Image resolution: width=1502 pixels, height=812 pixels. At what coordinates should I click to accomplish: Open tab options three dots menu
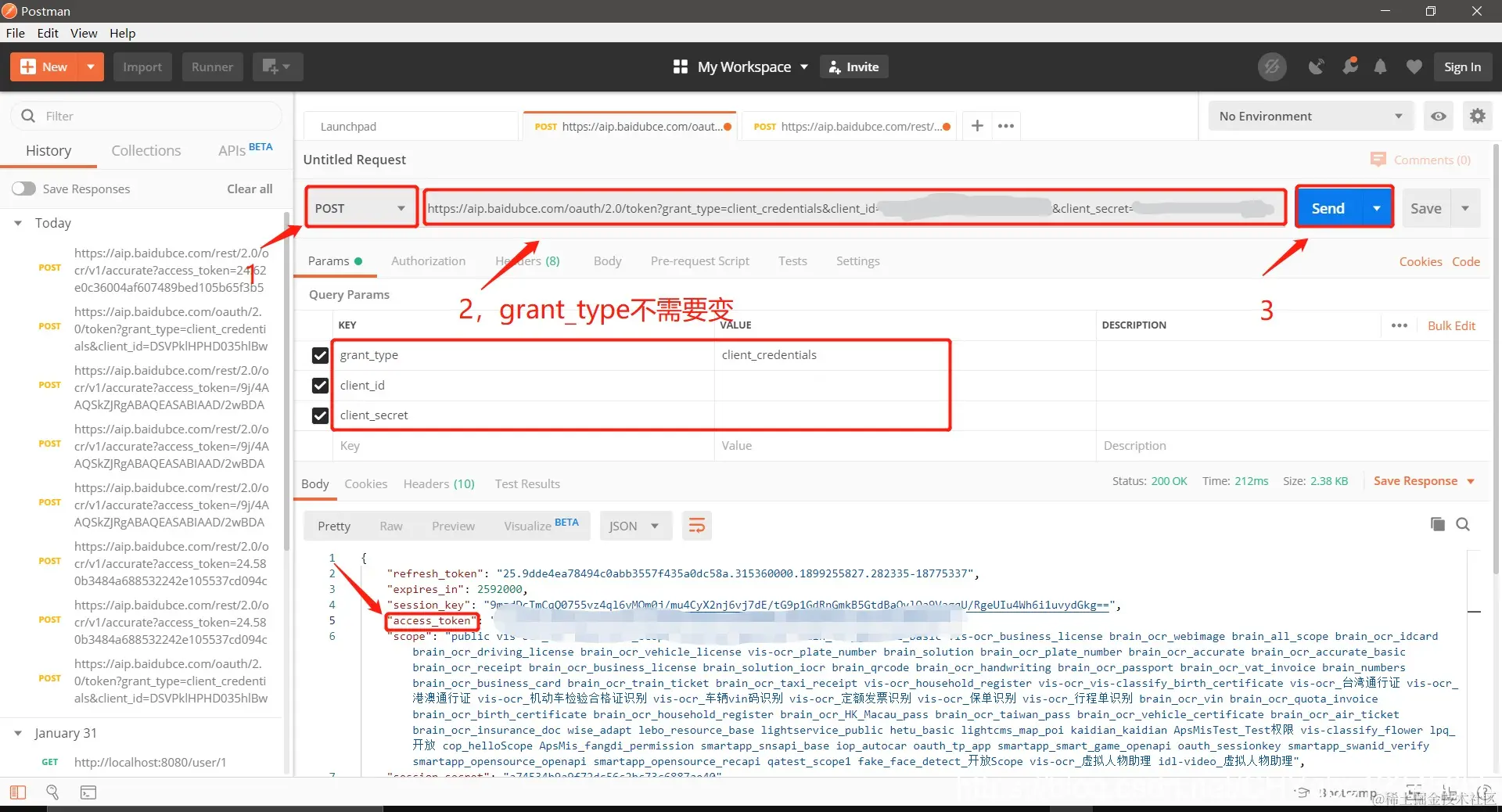pyautogui.click(x=1006, y=125)
